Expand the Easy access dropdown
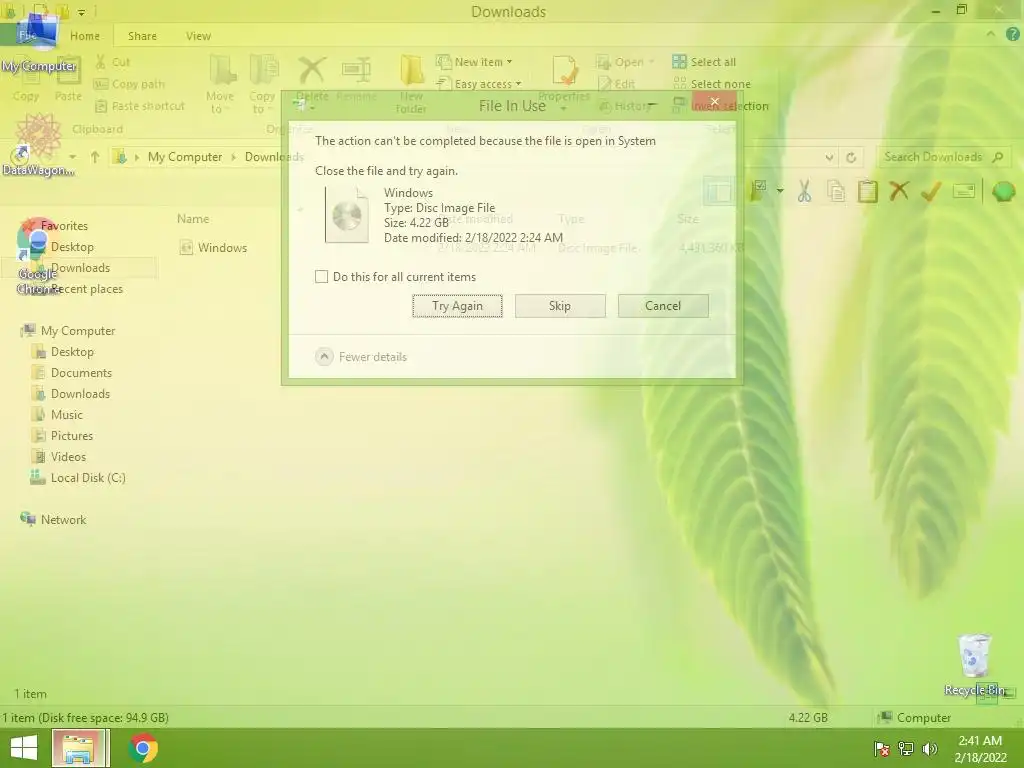The image size is (1024, 768). tap(479, 84)
